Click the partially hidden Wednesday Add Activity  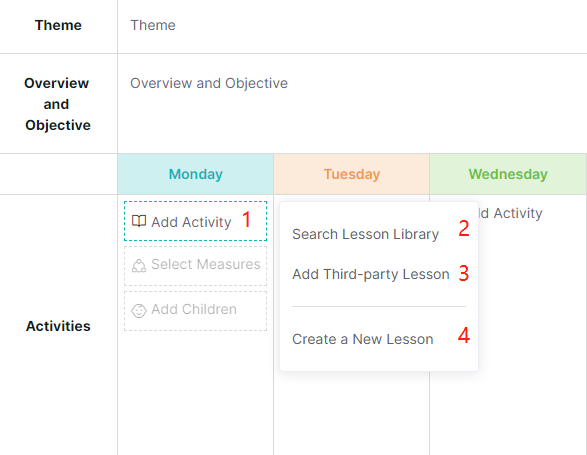pyautogui.click(x=511, y=213)
